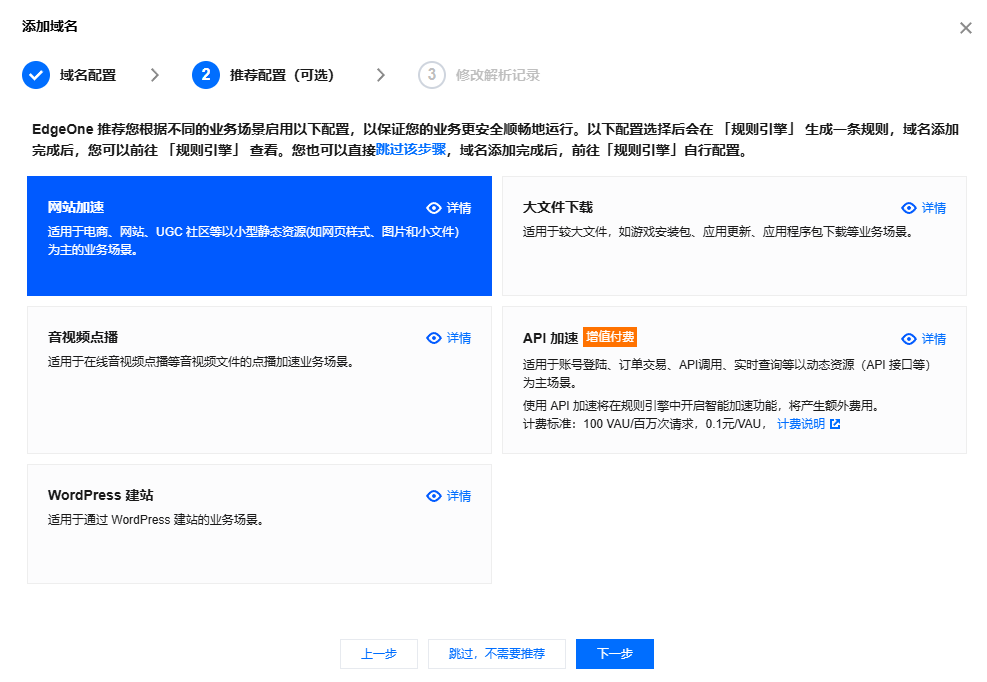Open details for 网站加速 eye icon

(x=434, y=208)
